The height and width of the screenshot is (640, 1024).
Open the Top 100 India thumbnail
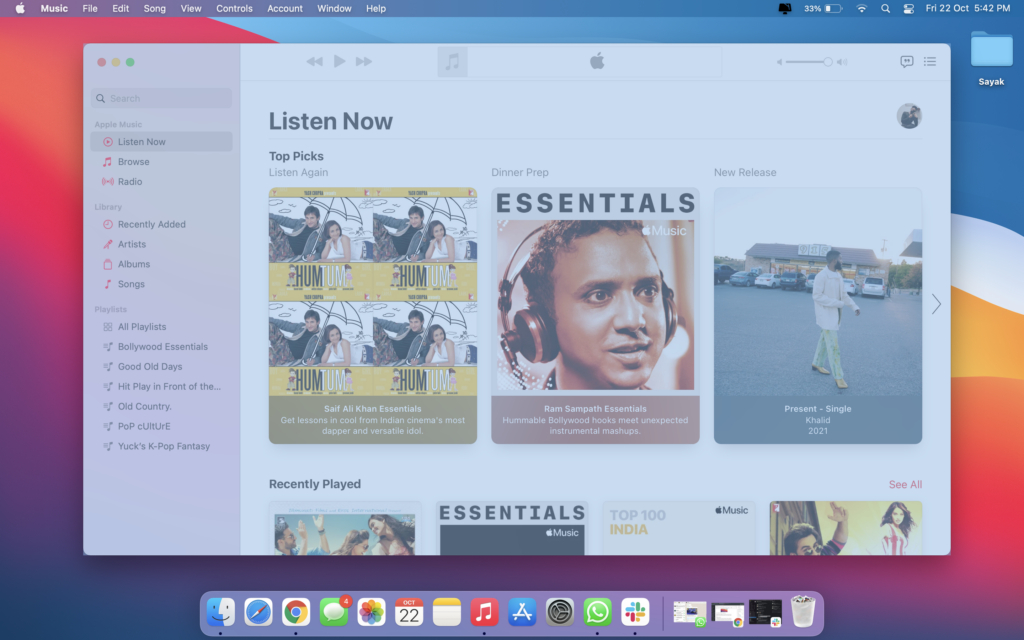pyautogui.click(x=679, y=528)
